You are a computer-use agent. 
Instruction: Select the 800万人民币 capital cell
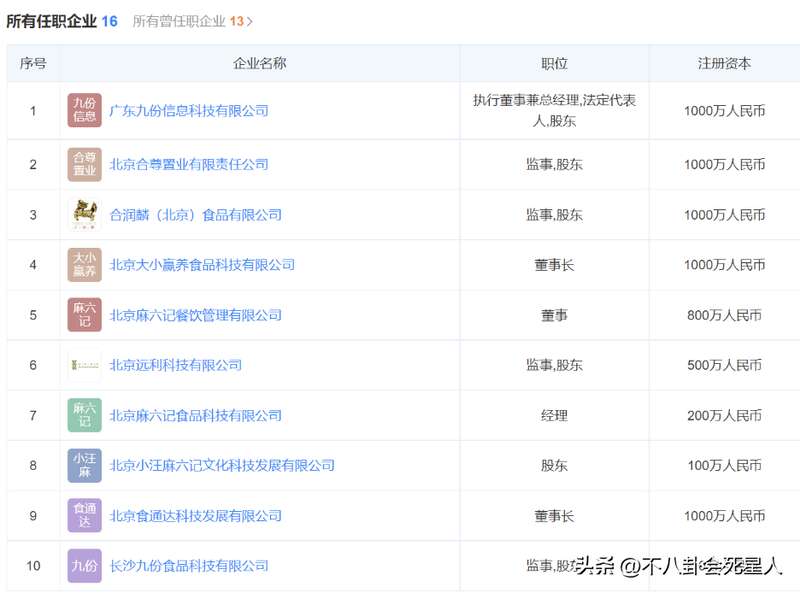click(x=724, y=315)
